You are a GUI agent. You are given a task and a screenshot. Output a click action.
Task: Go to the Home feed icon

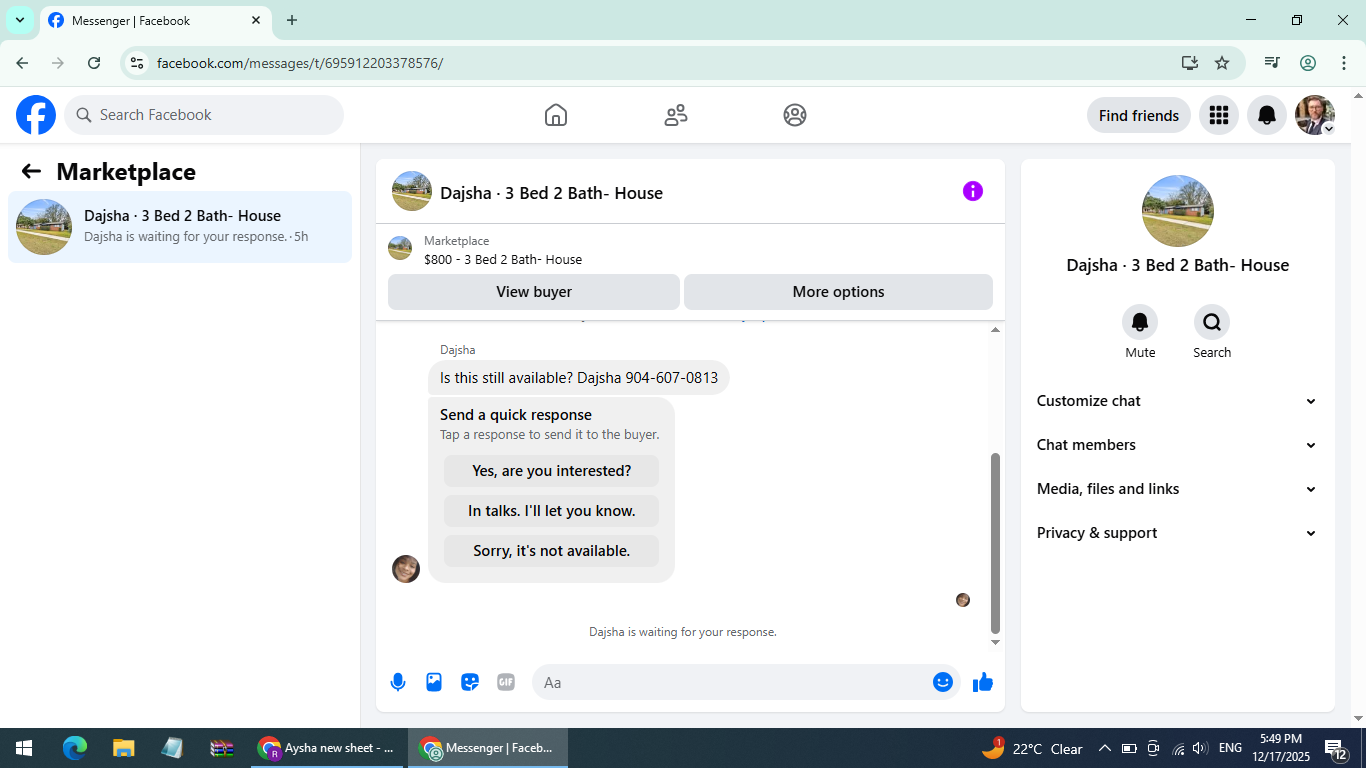[556, 115]
